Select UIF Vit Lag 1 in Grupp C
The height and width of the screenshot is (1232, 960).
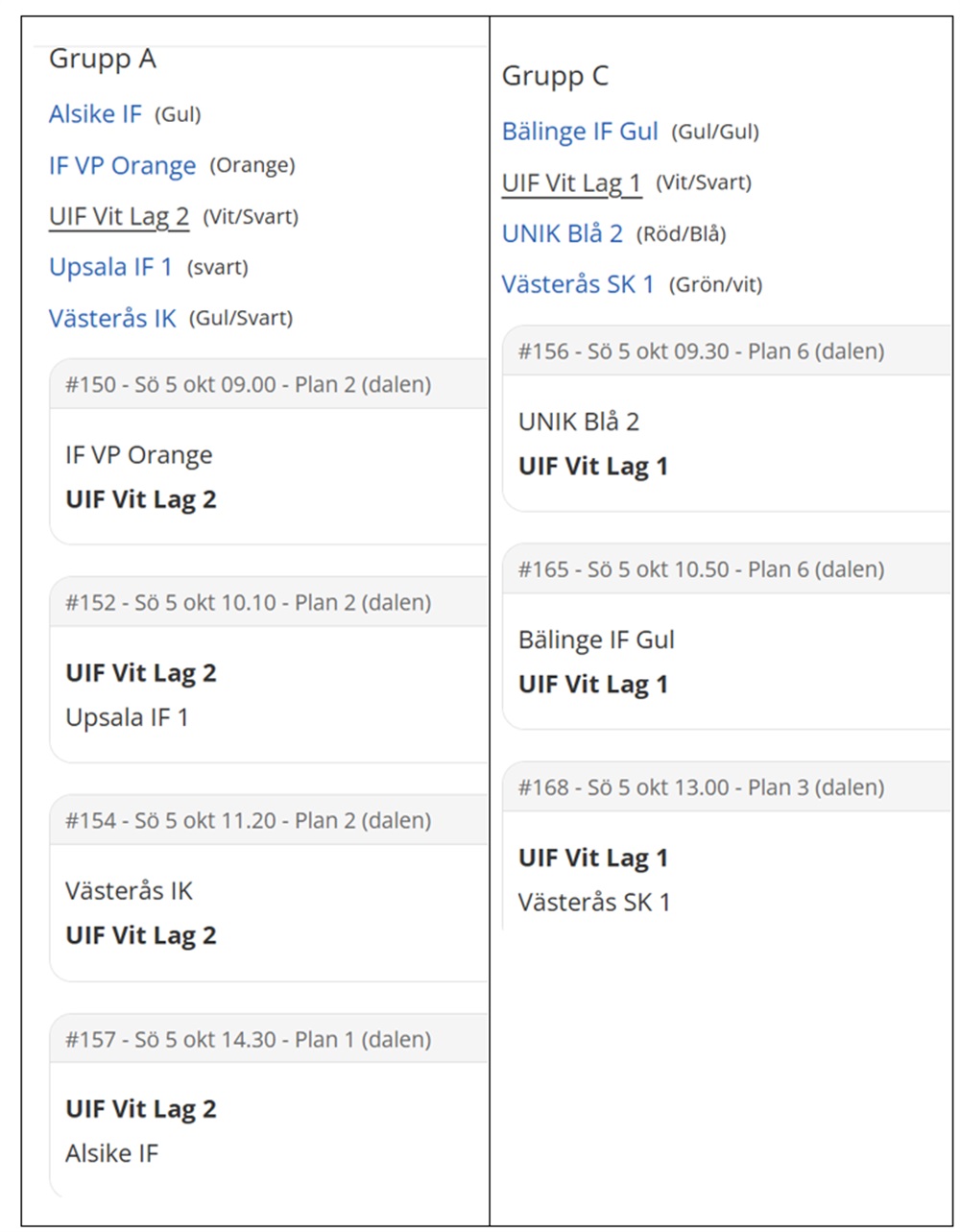point(571,182)
